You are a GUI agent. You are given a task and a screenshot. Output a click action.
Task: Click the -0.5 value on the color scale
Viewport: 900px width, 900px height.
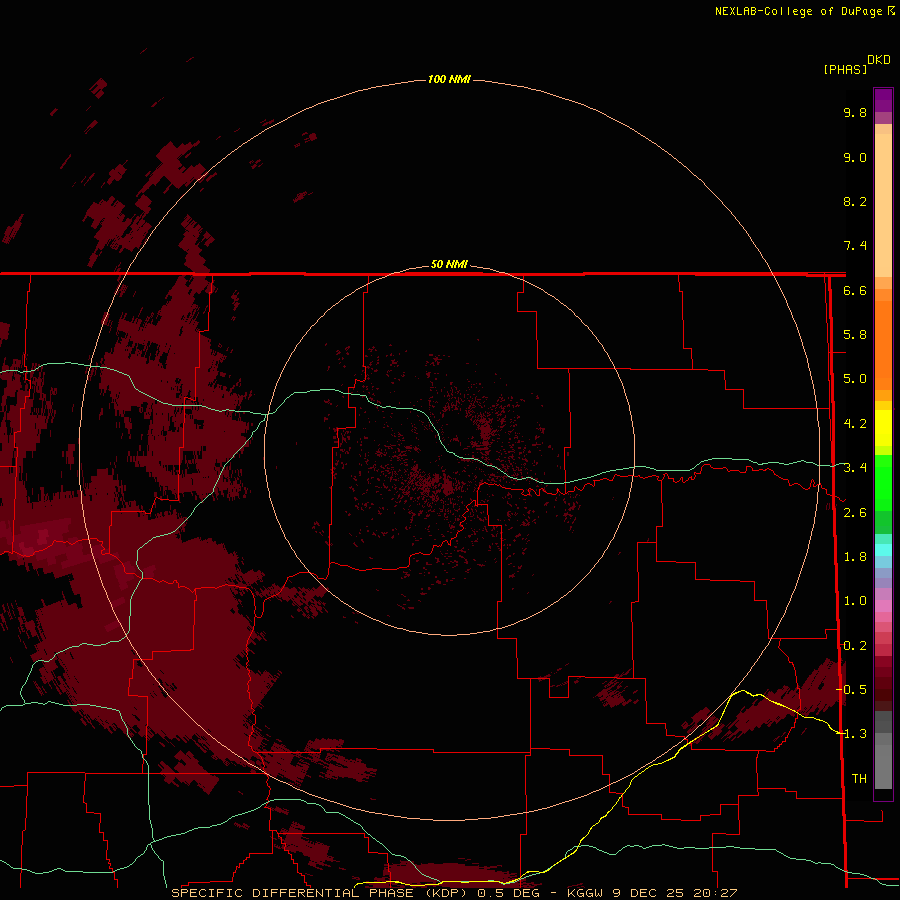coord(852,690)
